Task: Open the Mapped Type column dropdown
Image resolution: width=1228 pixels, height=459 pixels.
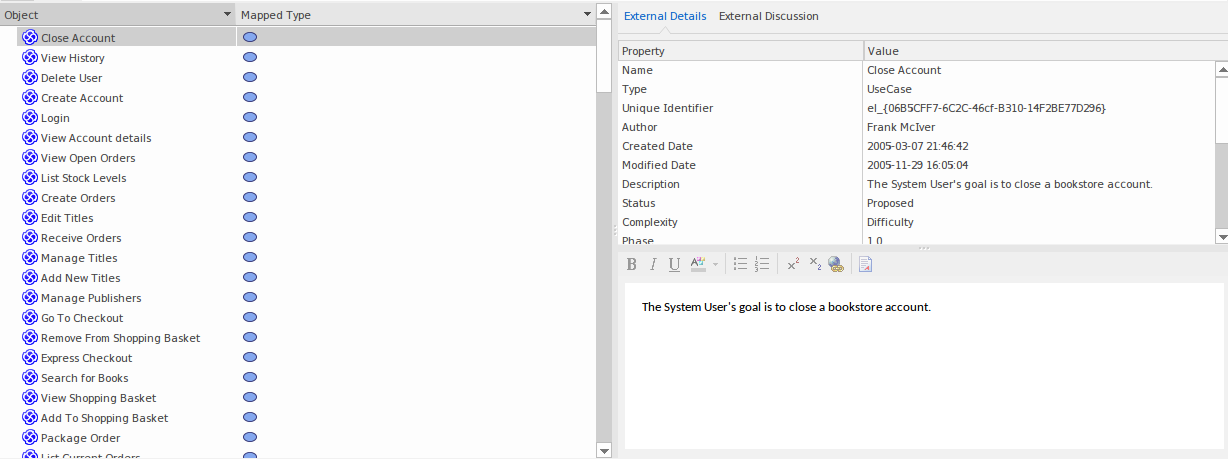Action: [587, 15]
